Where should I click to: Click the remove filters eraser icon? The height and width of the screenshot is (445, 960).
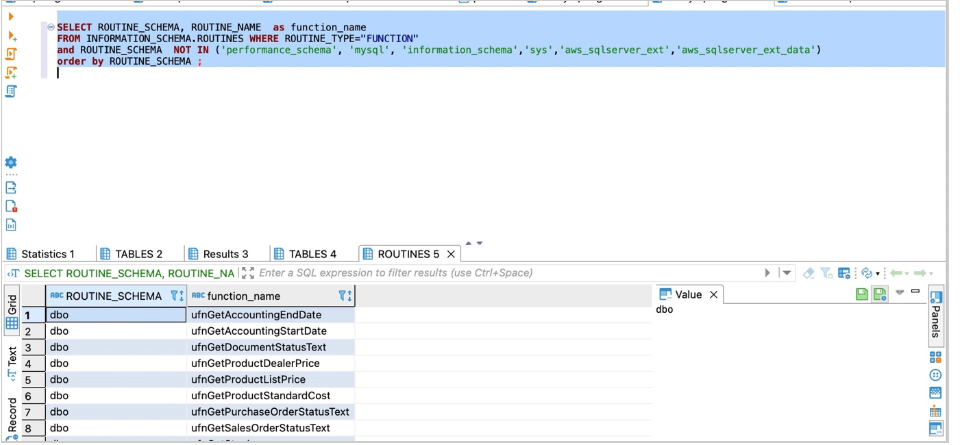coord(809,273)
